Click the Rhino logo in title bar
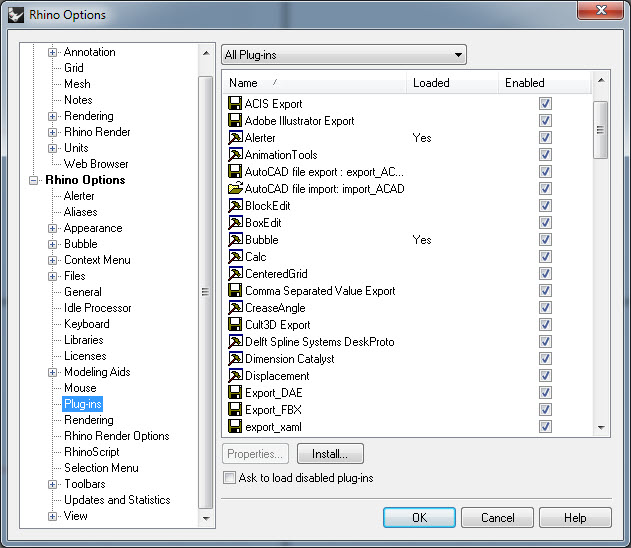This screenshot has height=548, width=631. tap(16, 15)
